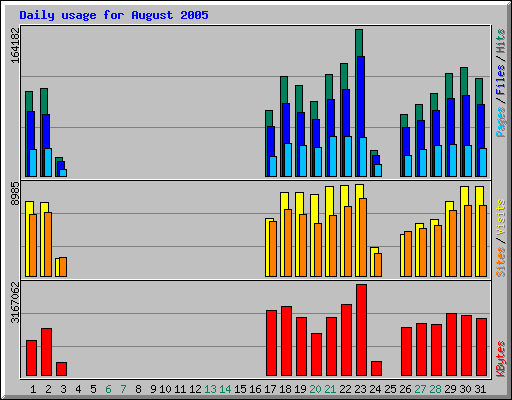
Task: Click green weekend day label 20
Action: 315,389
